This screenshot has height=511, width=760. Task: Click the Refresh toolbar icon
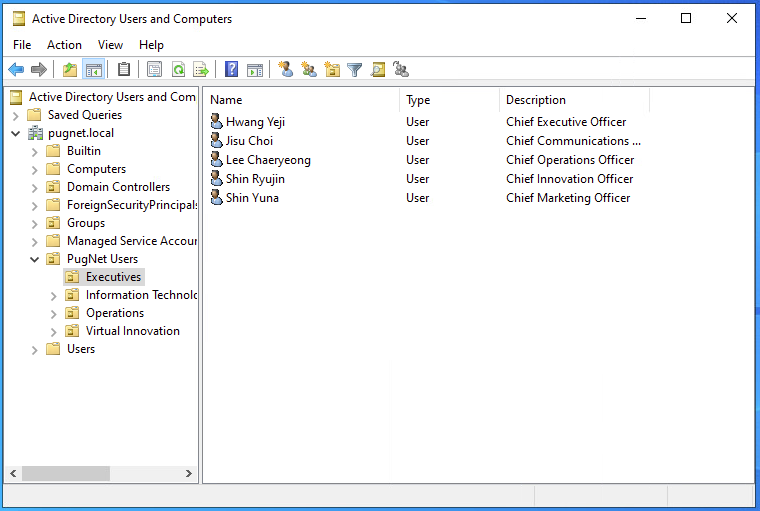(x=178, y=70)
